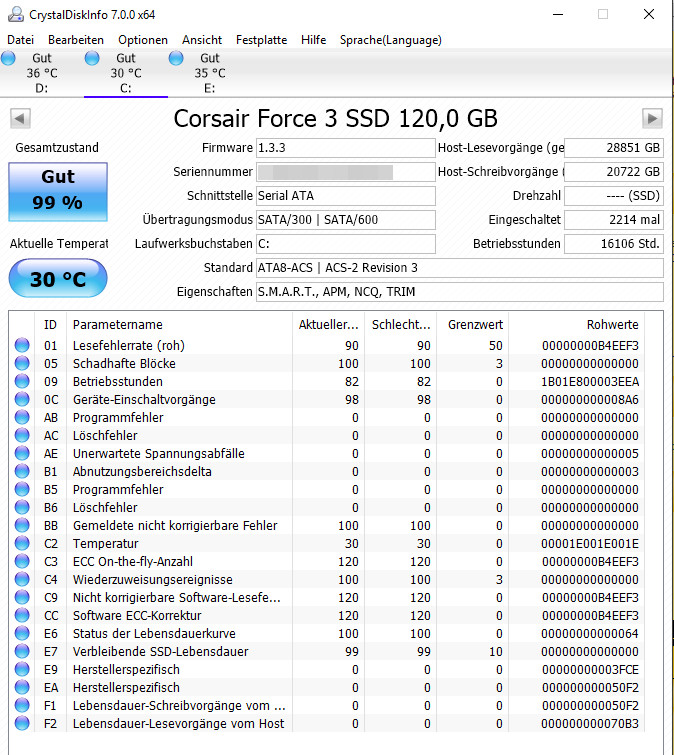Open the Datei menu
The image size is (674, 755).
21,40
